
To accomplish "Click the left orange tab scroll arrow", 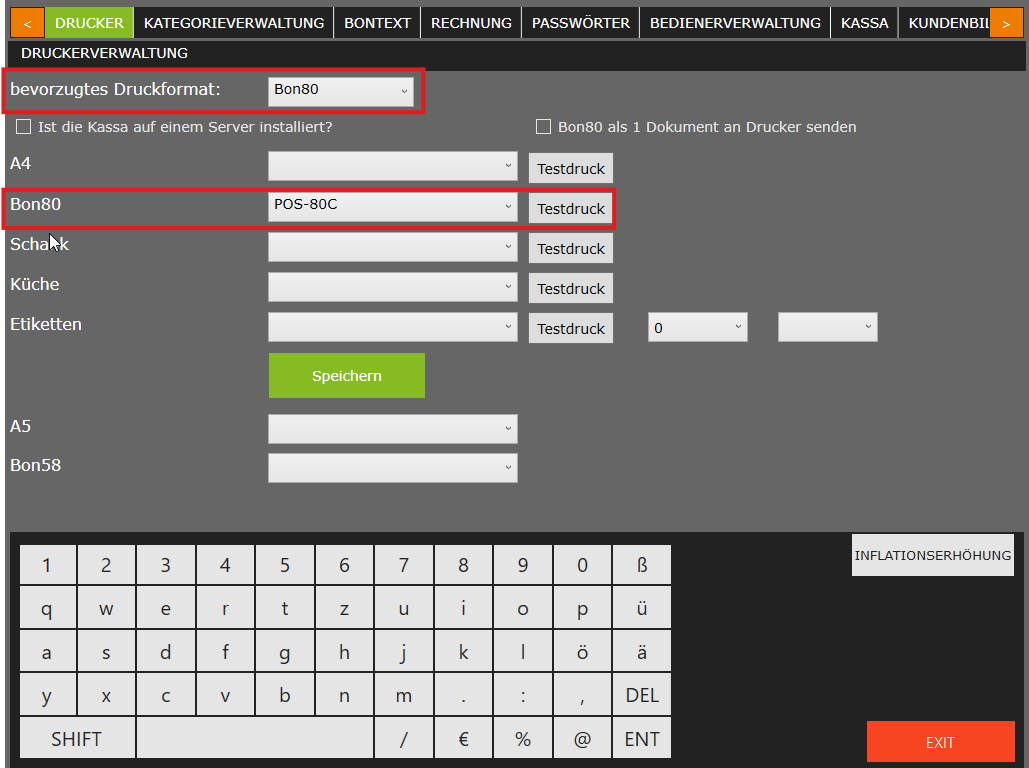I will pos(27,22).
